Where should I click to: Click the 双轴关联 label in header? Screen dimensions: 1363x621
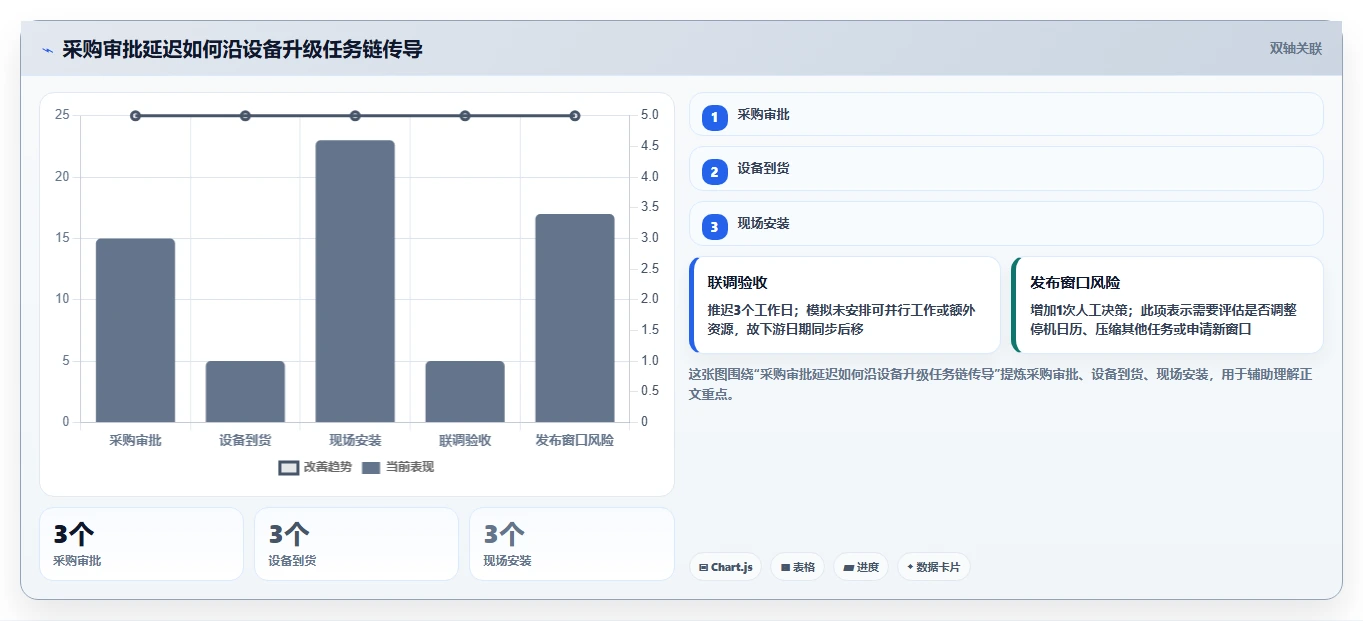coord(1295,49)
